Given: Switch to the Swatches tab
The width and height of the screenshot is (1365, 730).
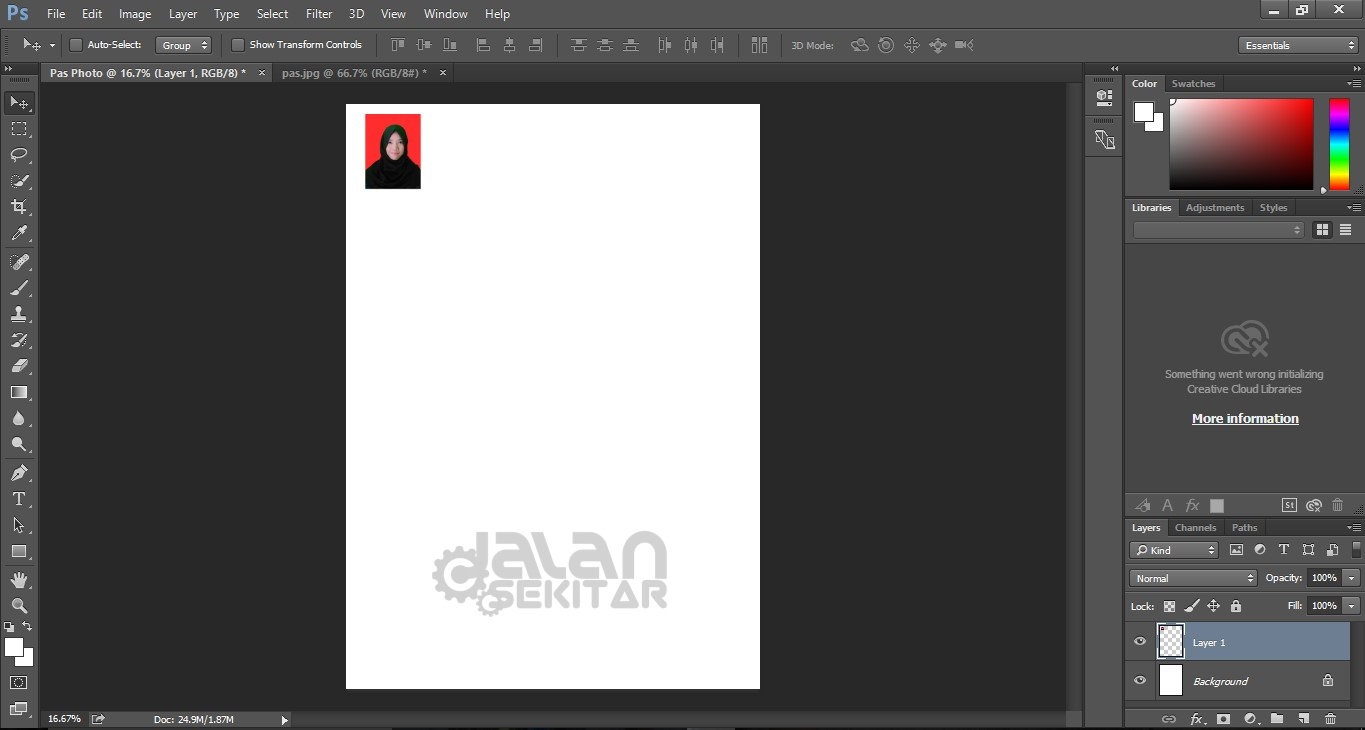Looking at the screenshot, I should coord(1193,84).
